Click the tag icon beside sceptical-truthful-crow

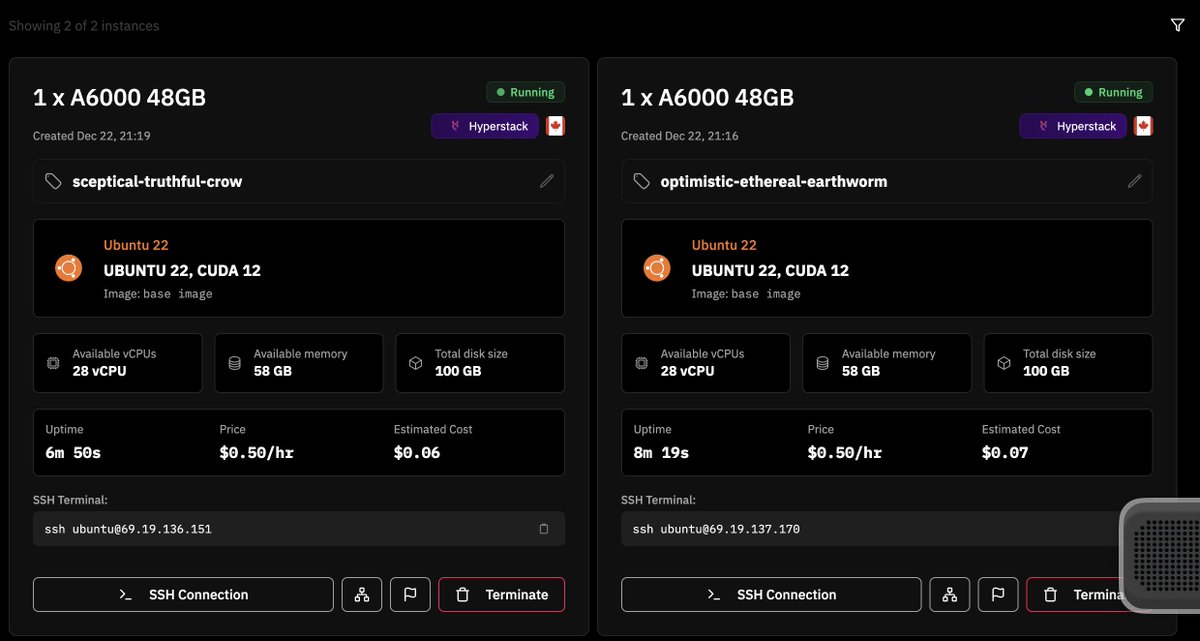(x=54, y=182)
